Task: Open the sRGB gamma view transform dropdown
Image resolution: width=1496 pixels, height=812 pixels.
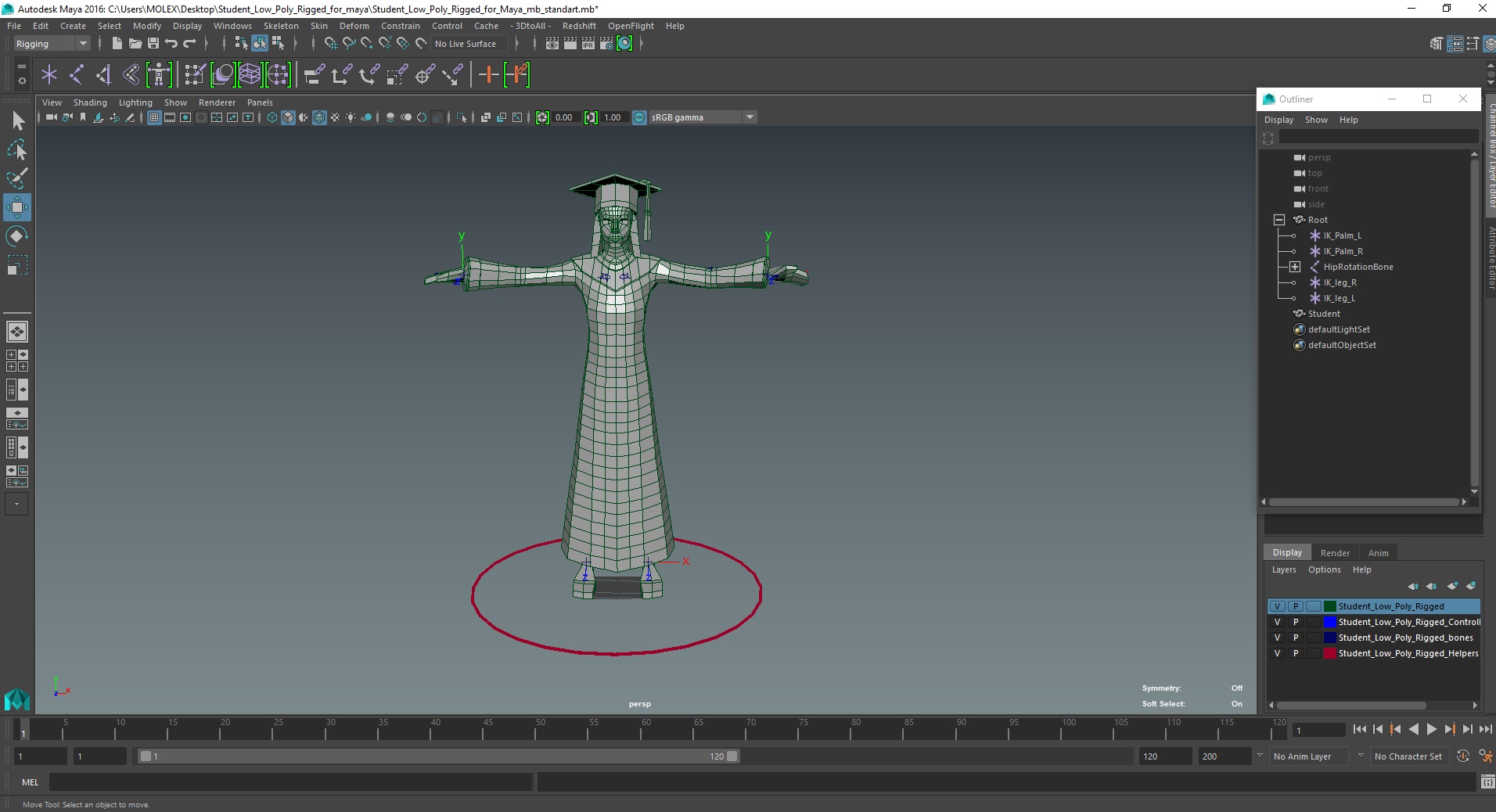Action: point(703,117)
